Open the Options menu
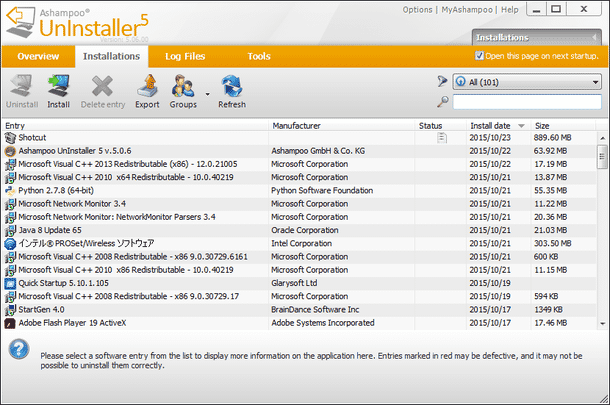Viewport: 610px width, 405px height. 417,10
